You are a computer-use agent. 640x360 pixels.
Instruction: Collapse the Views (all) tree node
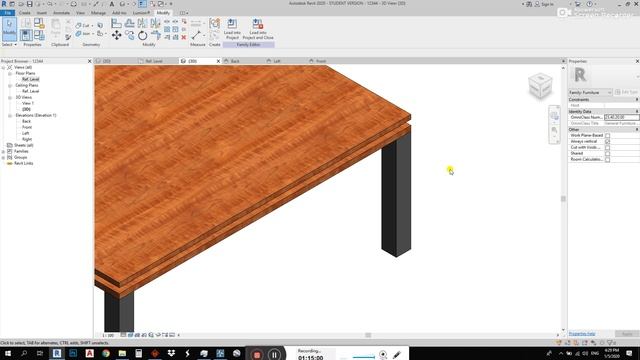(x=4, y=67)
